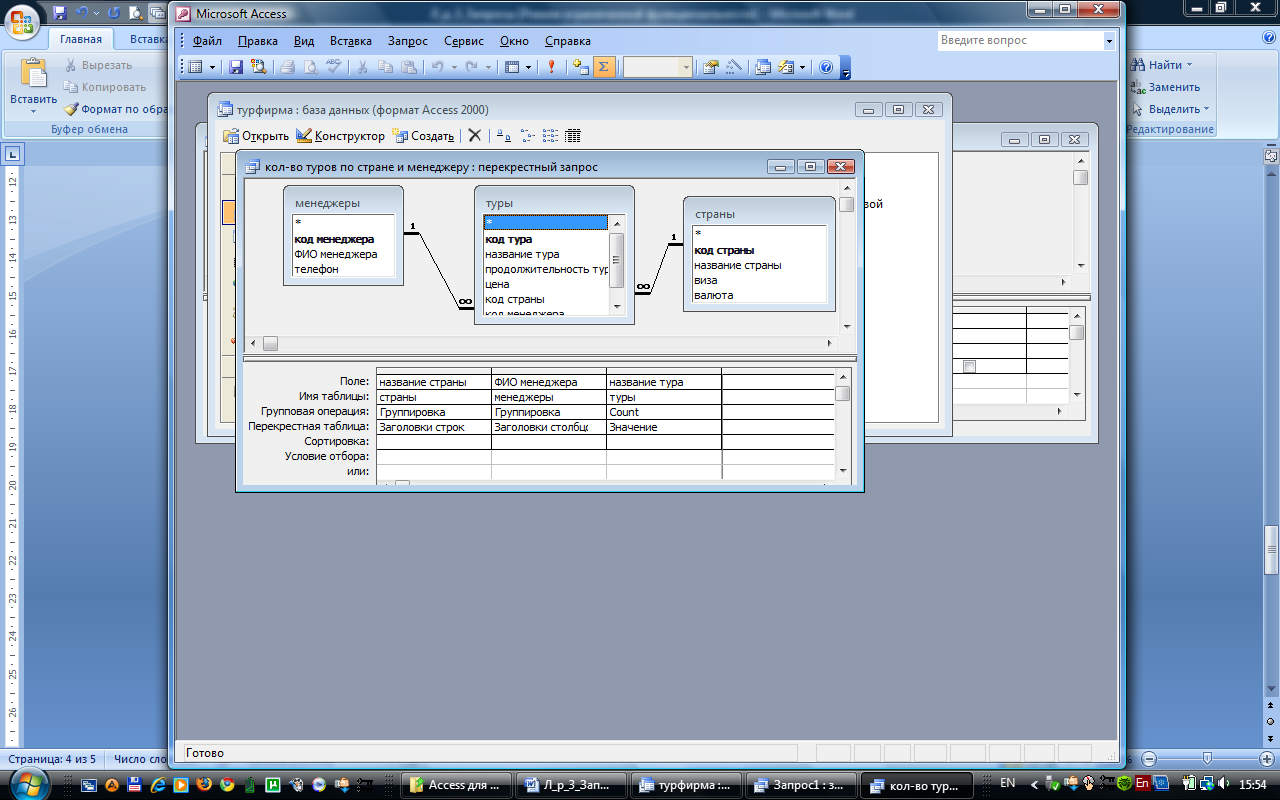Click the Word zoom slider handle
1280x800 pixels.
coord(1208,759)
